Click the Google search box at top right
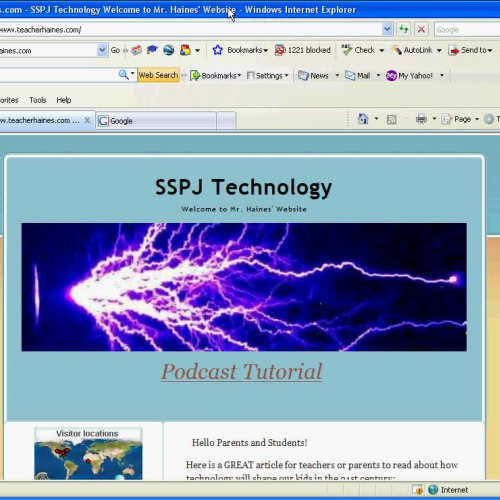 467,30
